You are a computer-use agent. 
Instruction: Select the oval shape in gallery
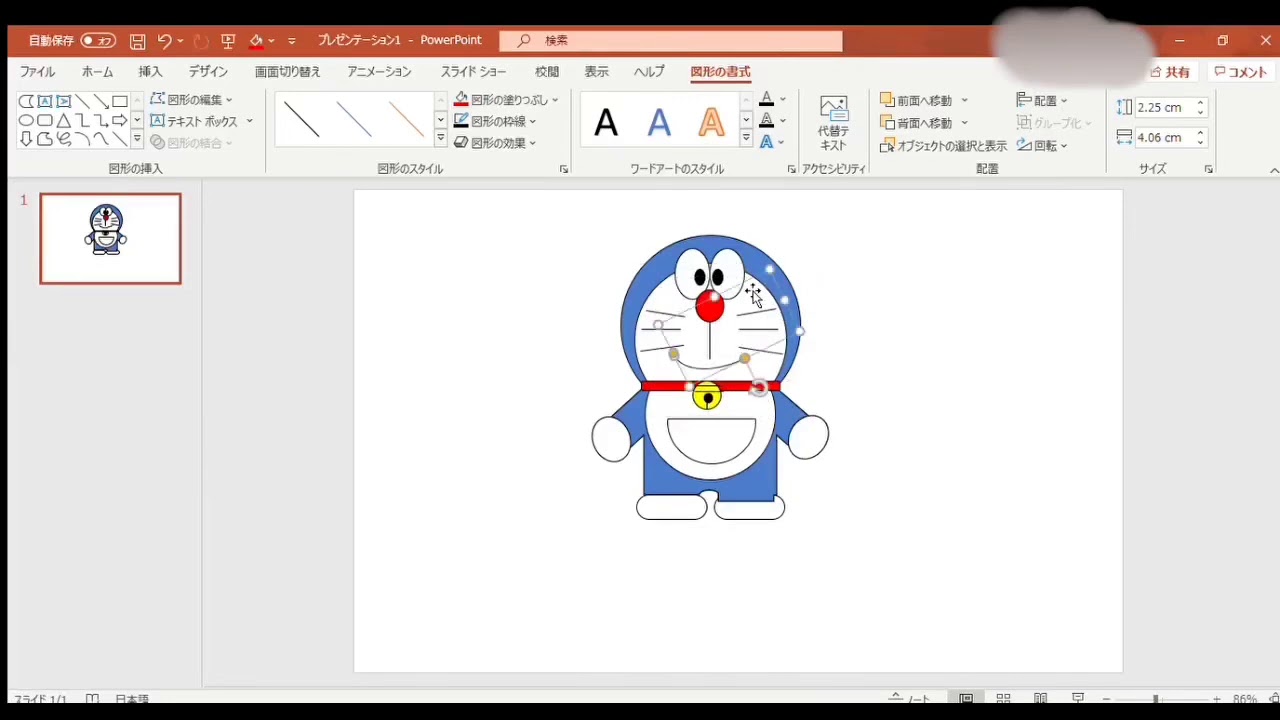tap(26, 121)
